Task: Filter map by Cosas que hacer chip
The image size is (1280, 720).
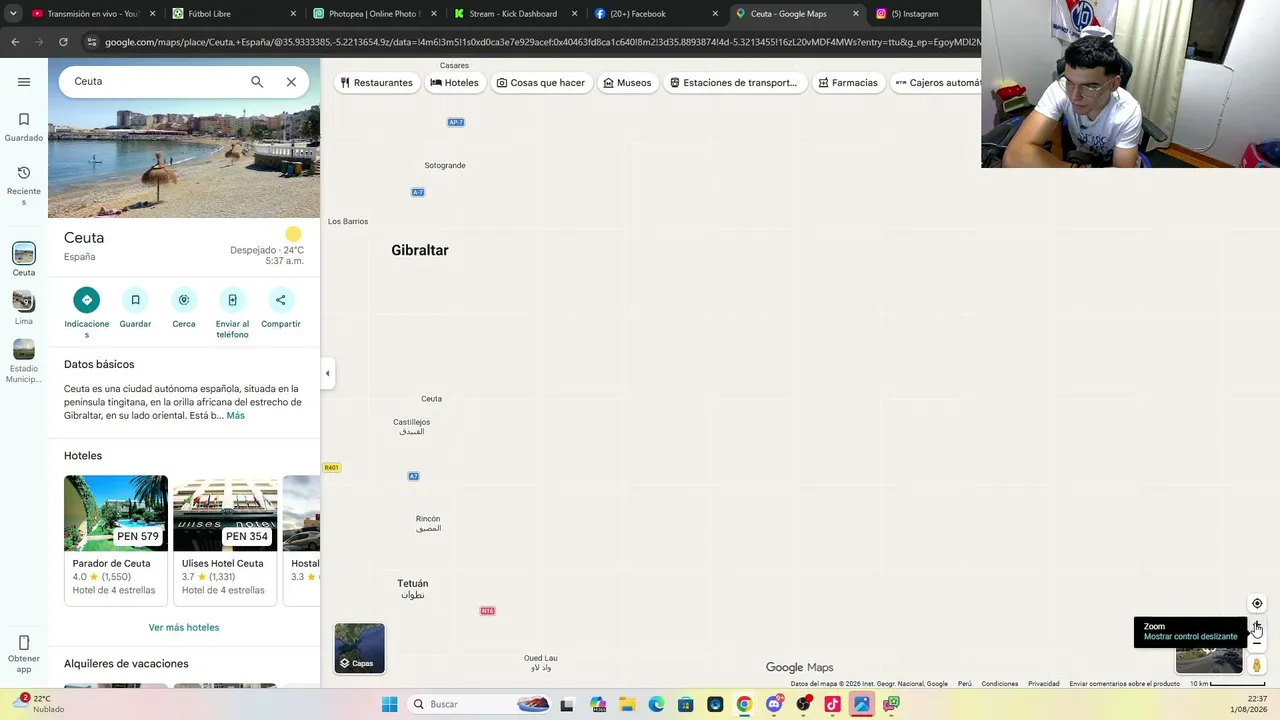Action: 541,83
